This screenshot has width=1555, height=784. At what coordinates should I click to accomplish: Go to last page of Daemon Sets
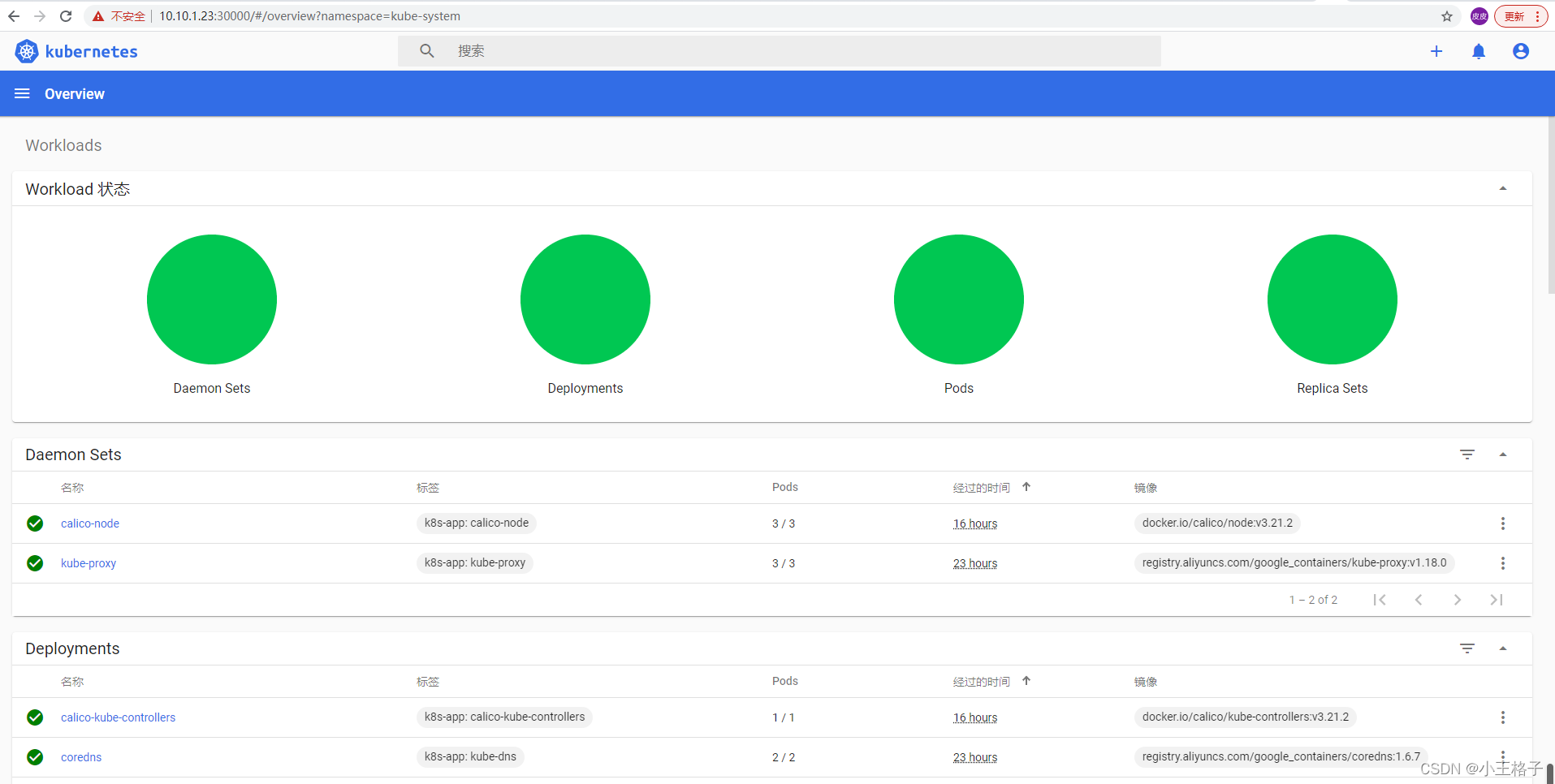(x=1497, y=600)
